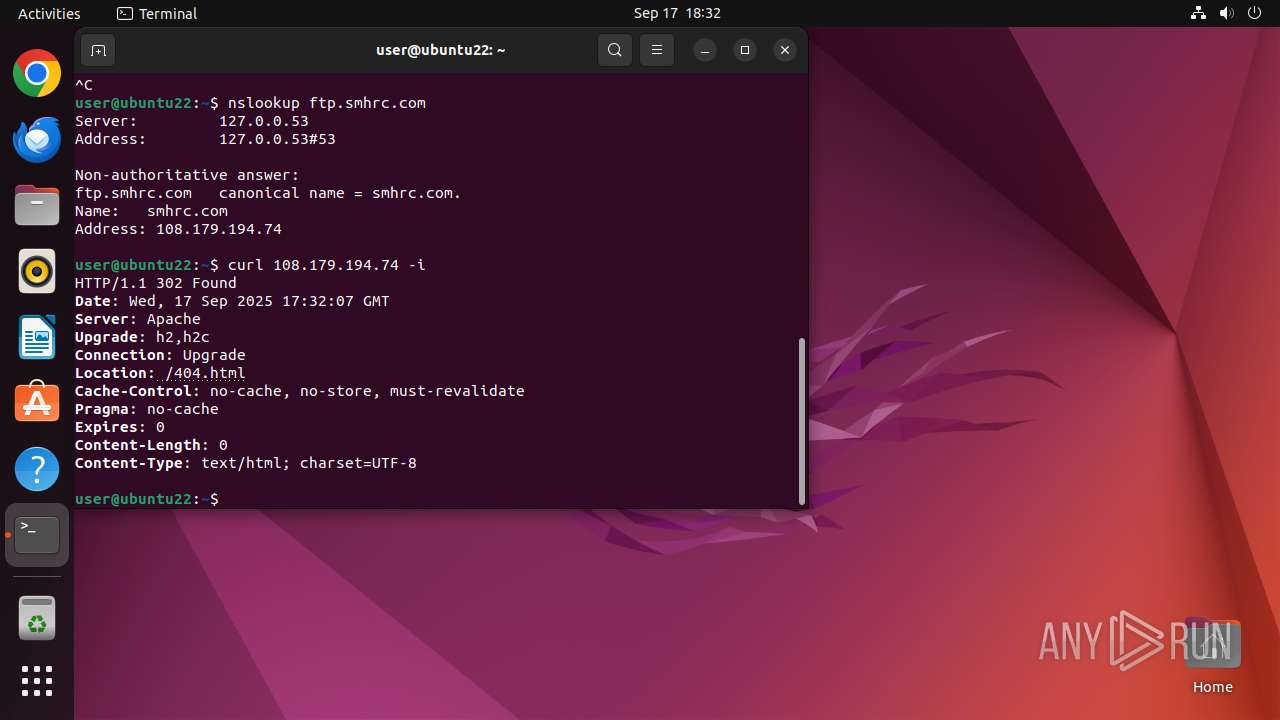Screen dimensions: 1280x720
Task: Open the Files manager in dock
Action: (37, 205)
